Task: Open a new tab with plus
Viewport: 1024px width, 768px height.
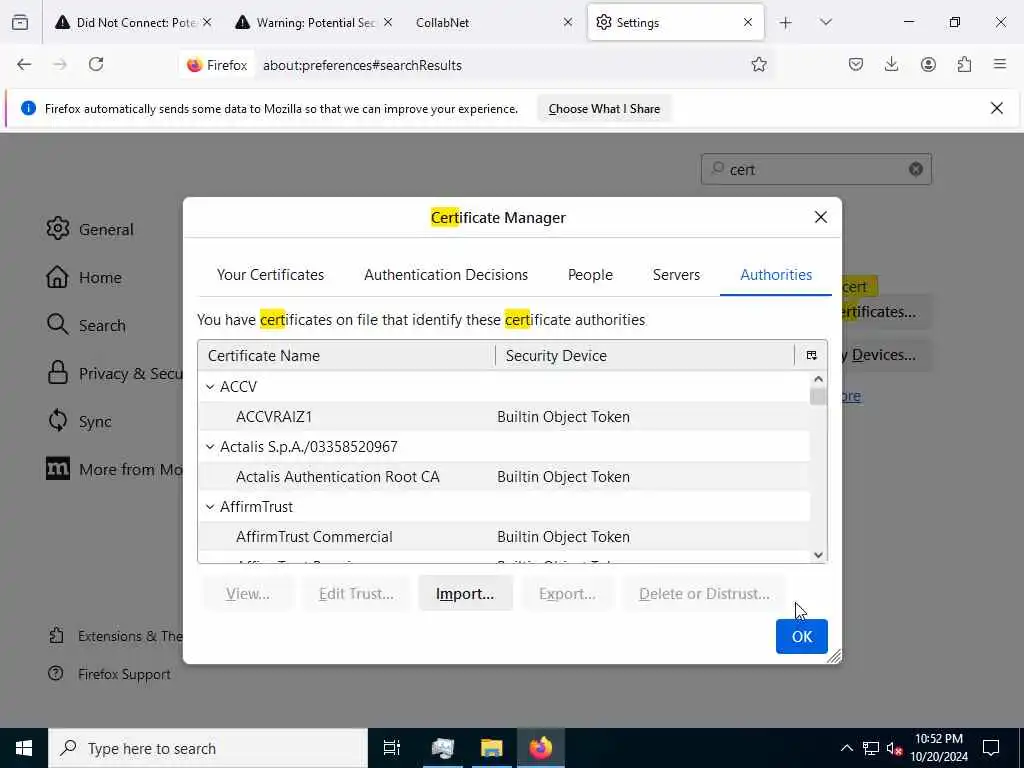Action: (x=786, y=23)
